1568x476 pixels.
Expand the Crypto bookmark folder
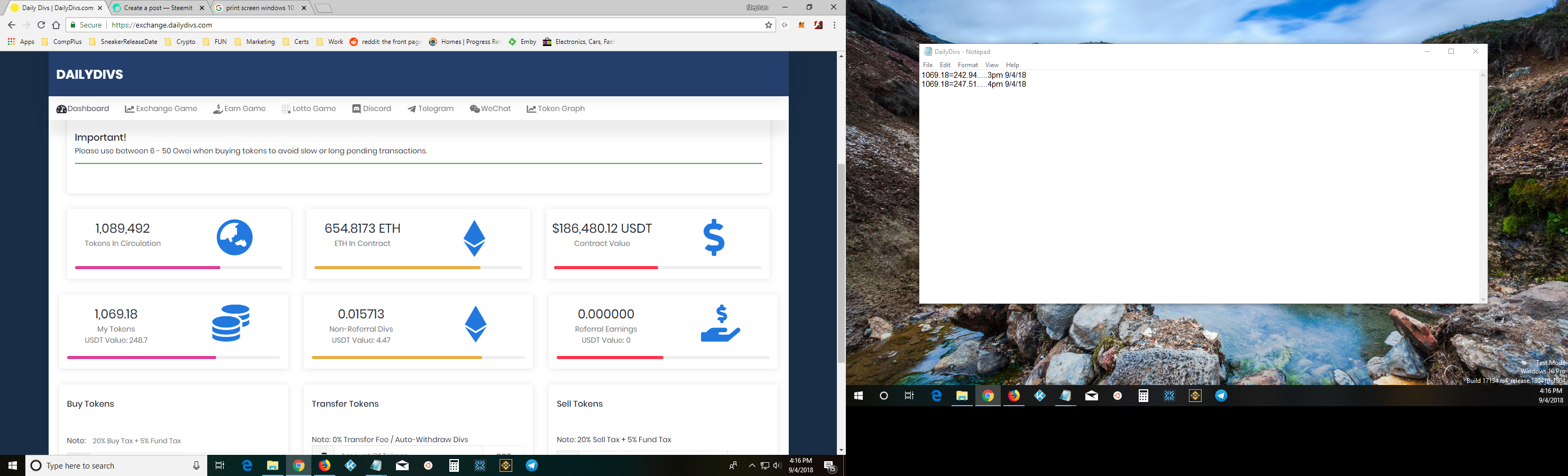point(180,42)
